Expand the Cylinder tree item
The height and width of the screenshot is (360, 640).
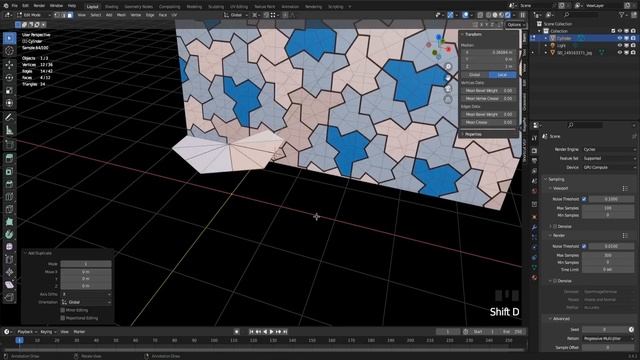(x=546, y=38)
